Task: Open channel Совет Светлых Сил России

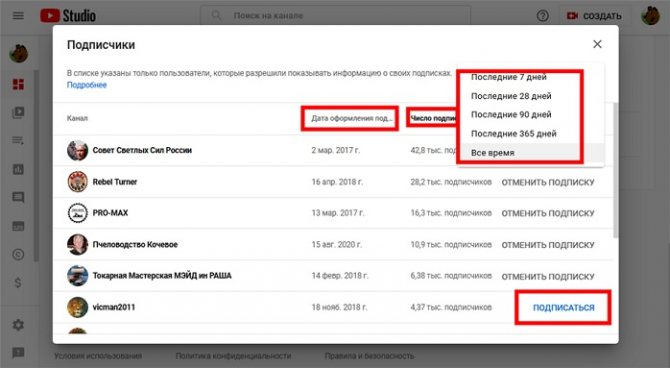Action: [x=142, y=150]
